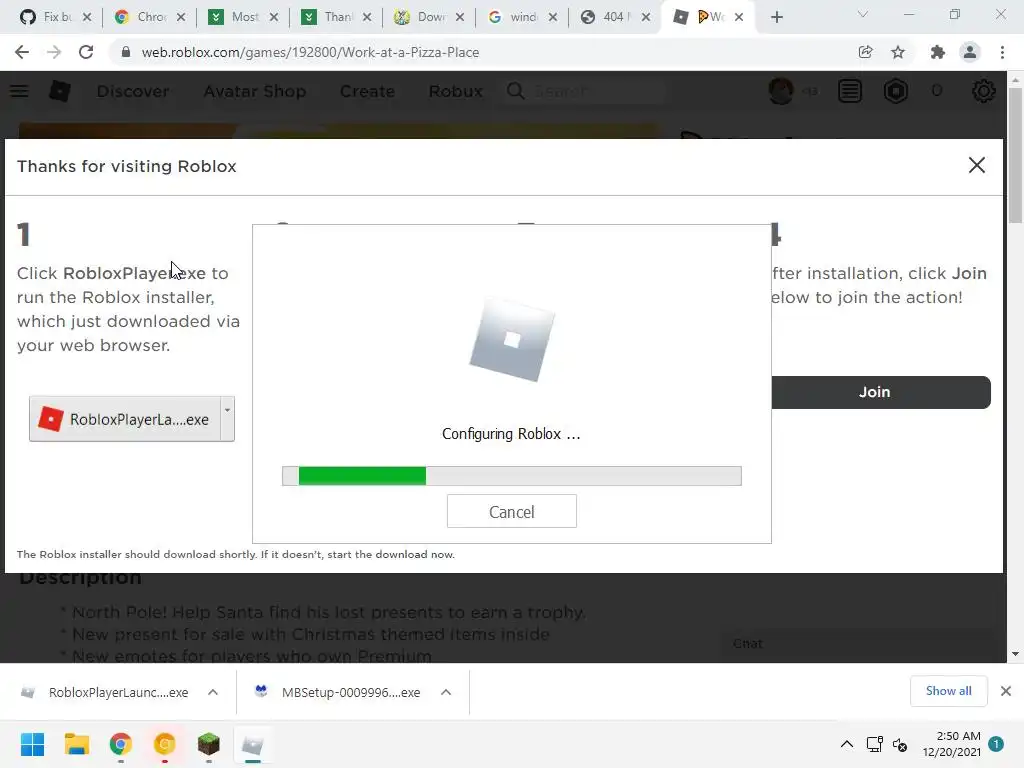Open the Roblox installer taskbar icon
This screenshot has width=1024, height=768.
click(252, 744)
